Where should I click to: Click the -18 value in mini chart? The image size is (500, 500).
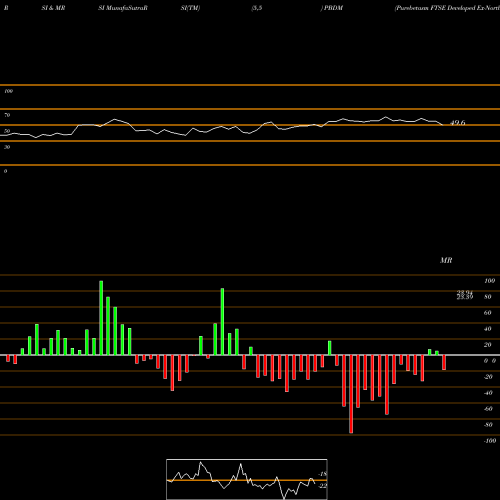[323, 474]
